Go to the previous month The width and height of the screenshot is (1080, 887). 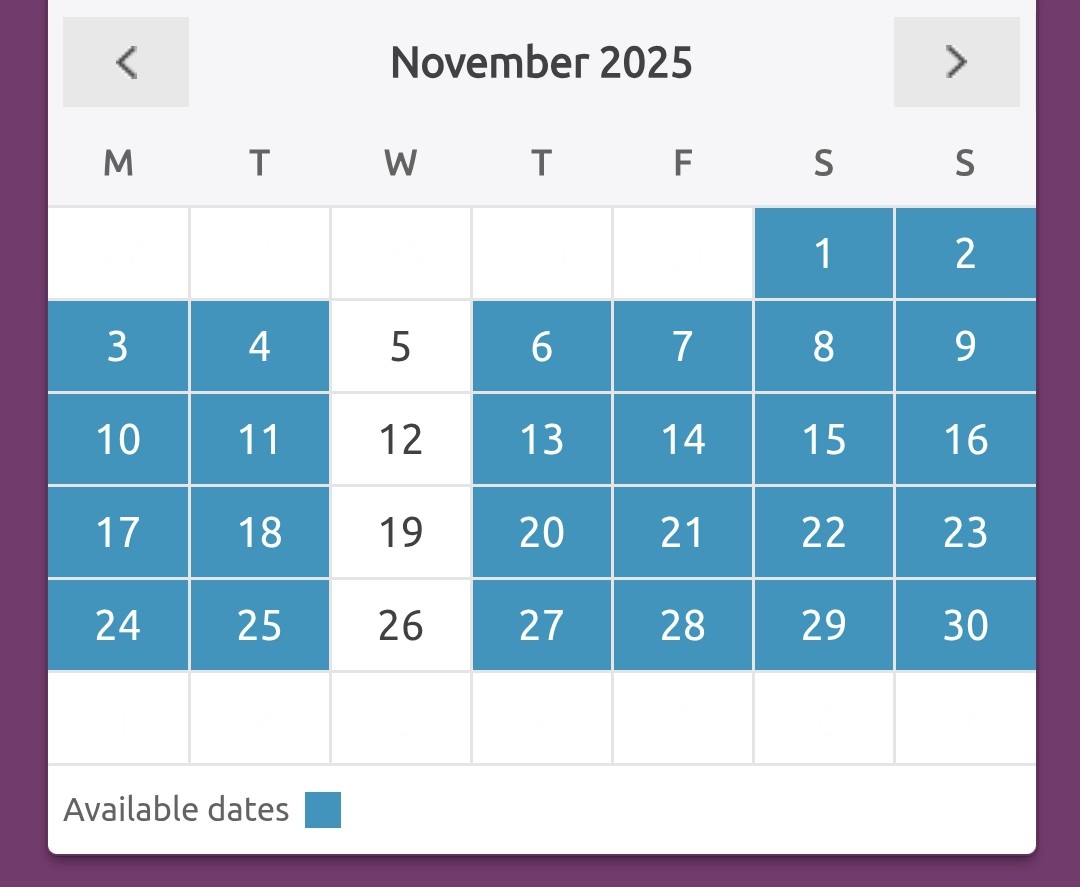coord(126,62)
